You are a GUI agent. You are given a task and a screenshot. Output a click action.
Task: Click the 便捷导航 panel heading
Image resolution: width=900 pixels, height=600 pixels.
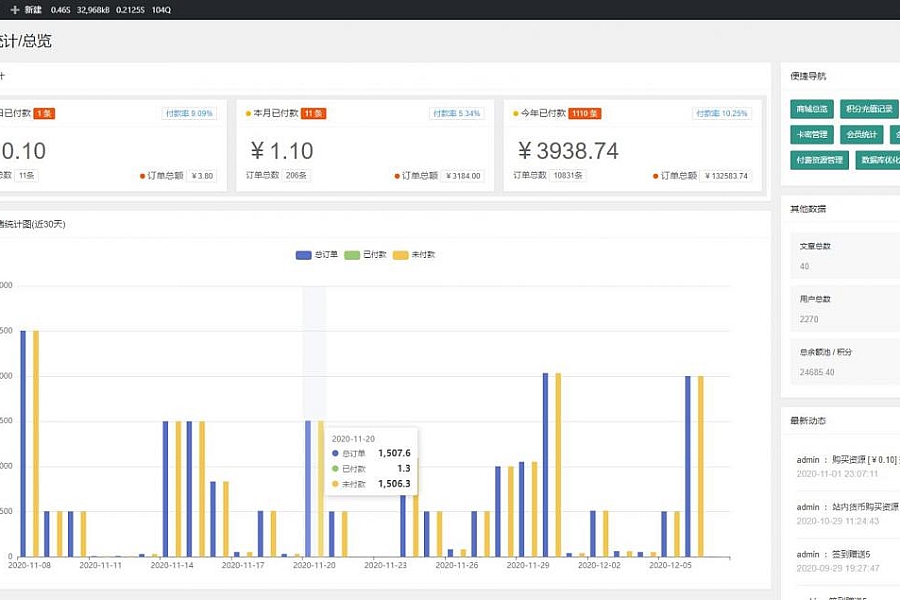pos(808,76)
